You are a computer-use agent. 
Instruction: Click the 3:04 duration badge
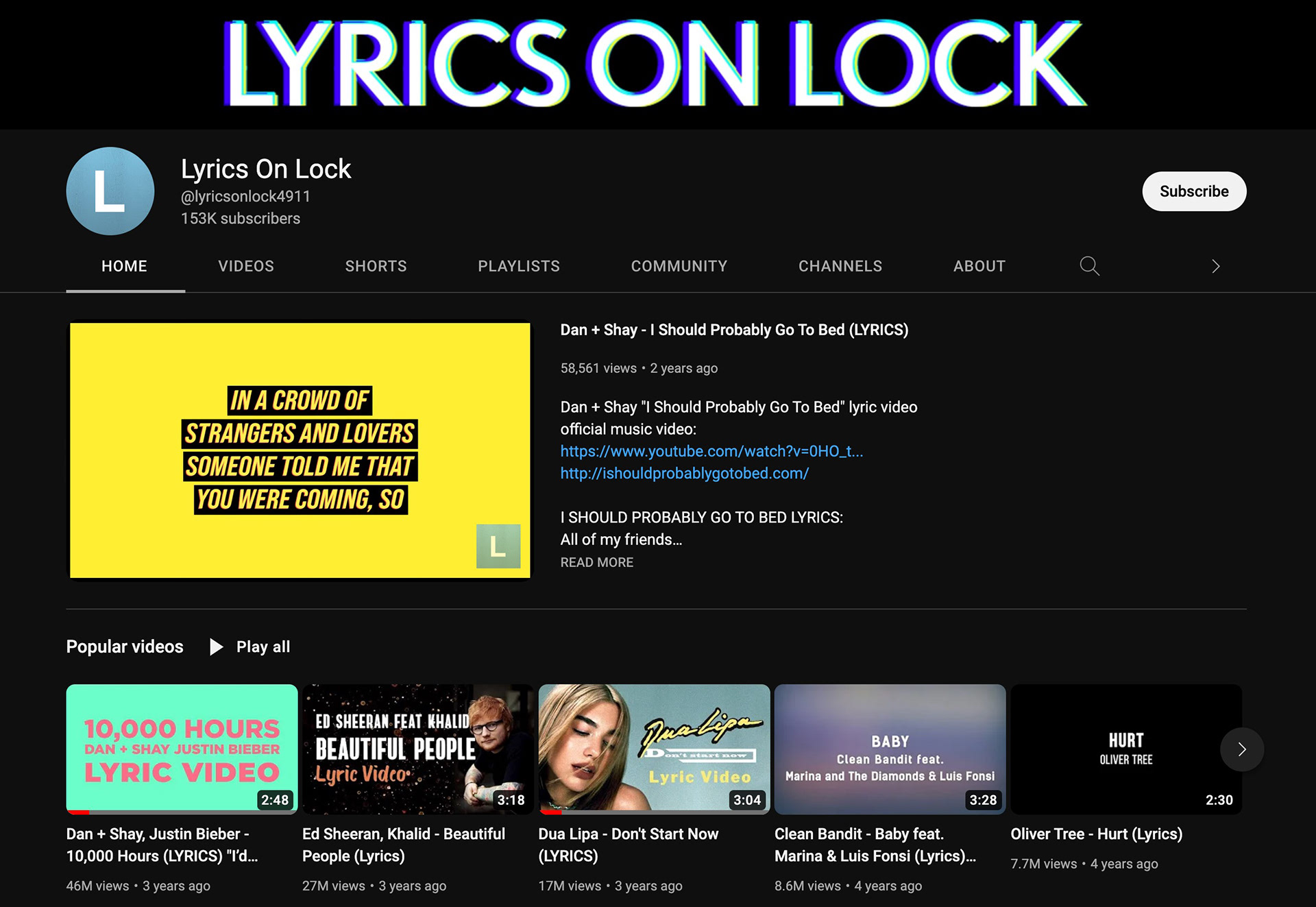click(747, 800)
